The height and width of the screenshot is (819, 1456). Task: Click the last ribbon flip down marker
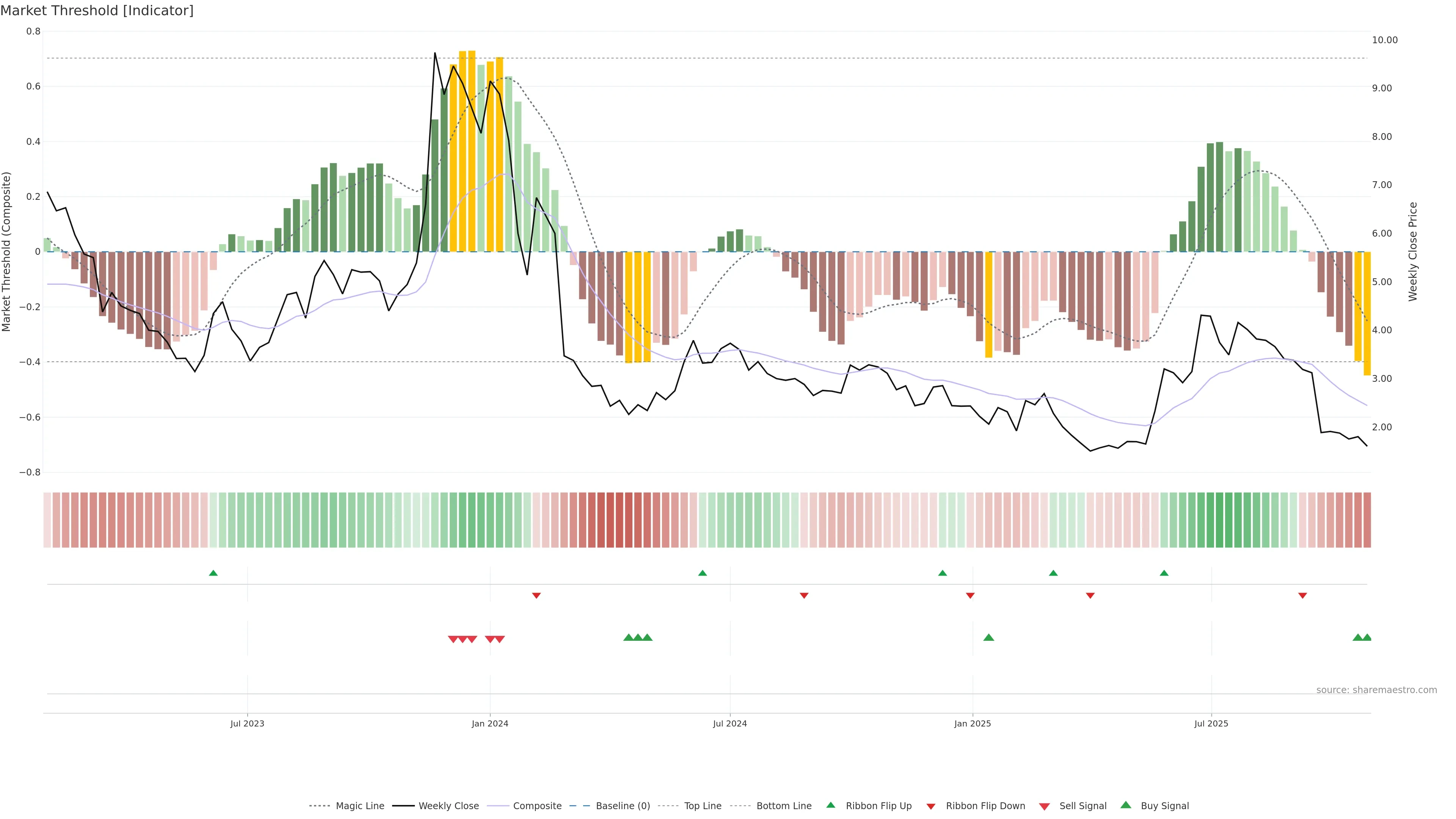[x=1302, y=596]
